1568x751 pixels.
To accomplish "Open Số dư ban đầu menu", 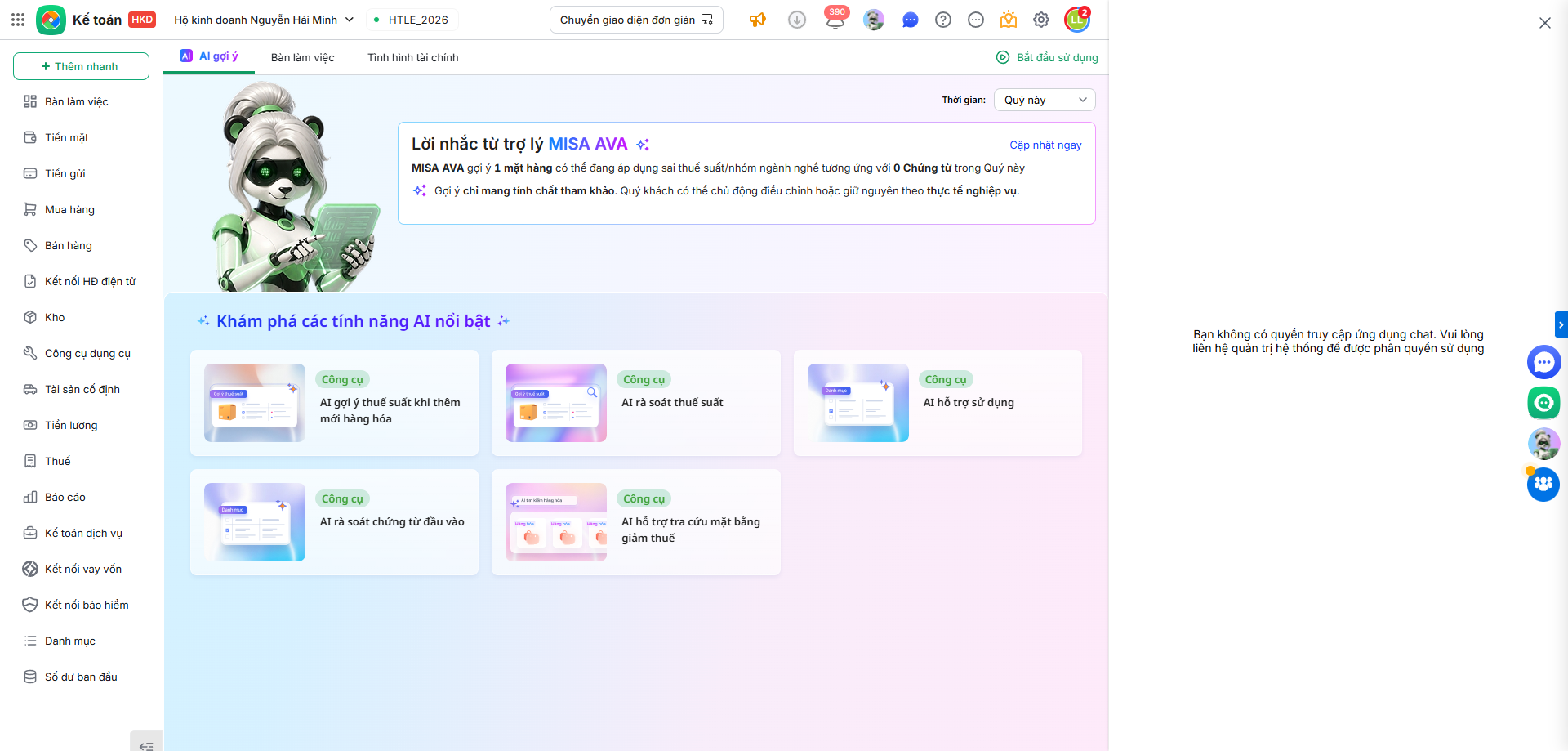I will click(x=82, y=677).
